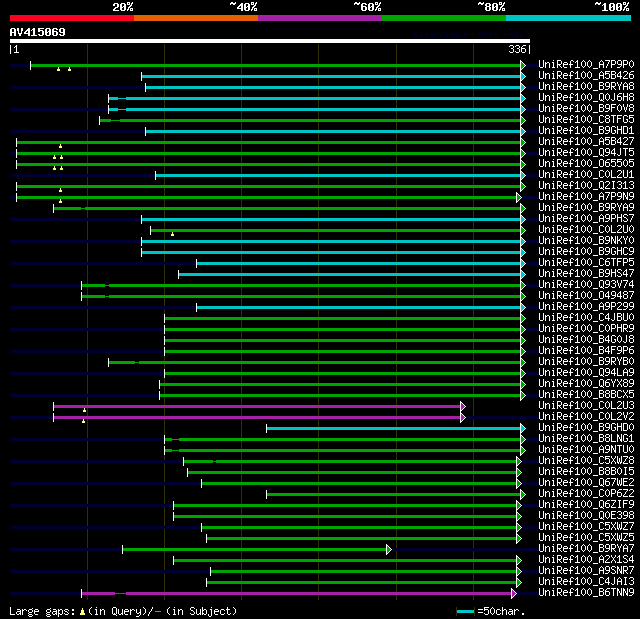The width and height of the screenshot is (640, 619).
Task: Select the UniRef100_B4F9P6 label
Action: [x=586, y=351]
